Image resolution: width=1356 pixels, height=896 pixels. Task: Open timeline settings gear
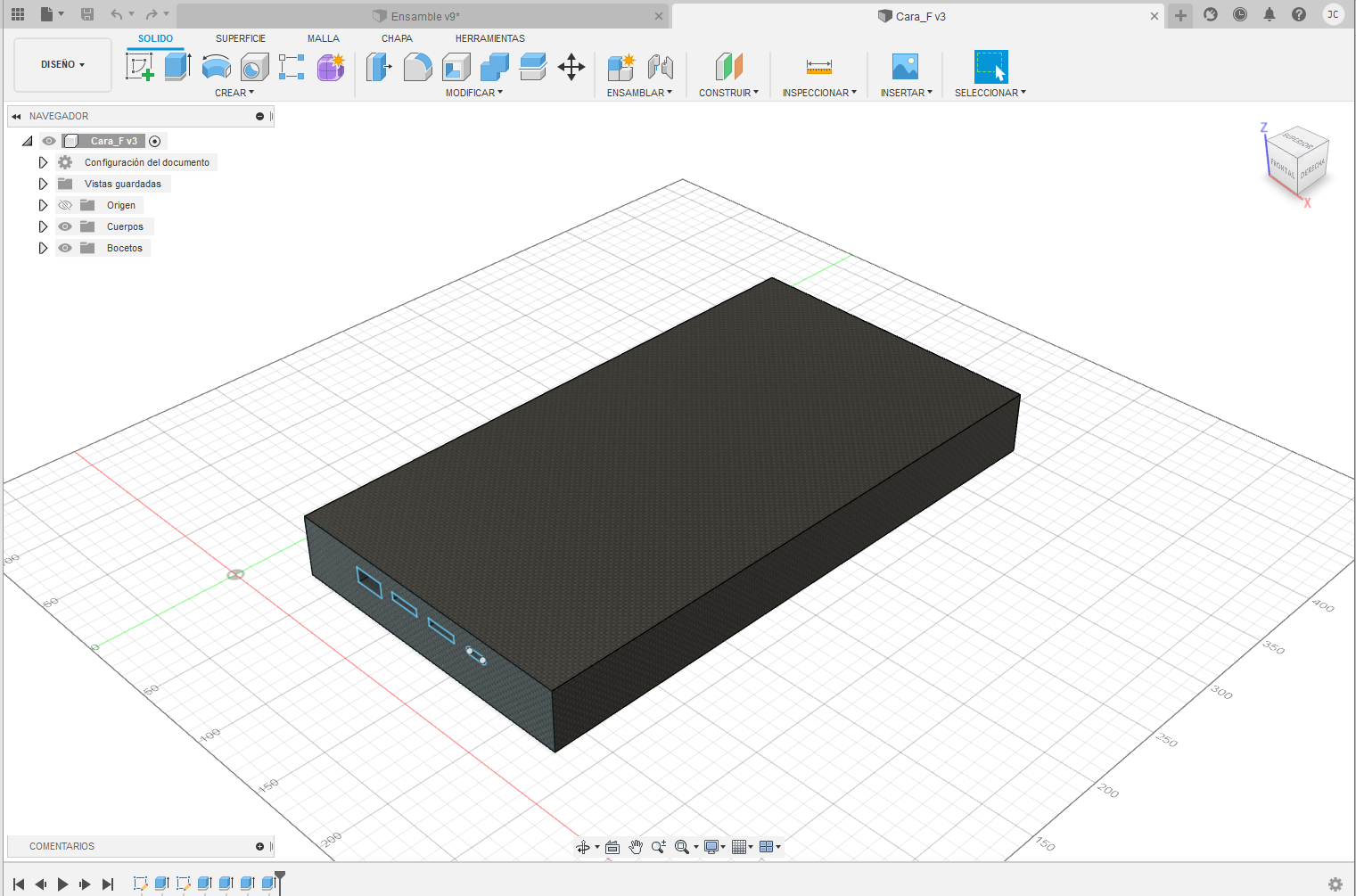point(1335,884)
